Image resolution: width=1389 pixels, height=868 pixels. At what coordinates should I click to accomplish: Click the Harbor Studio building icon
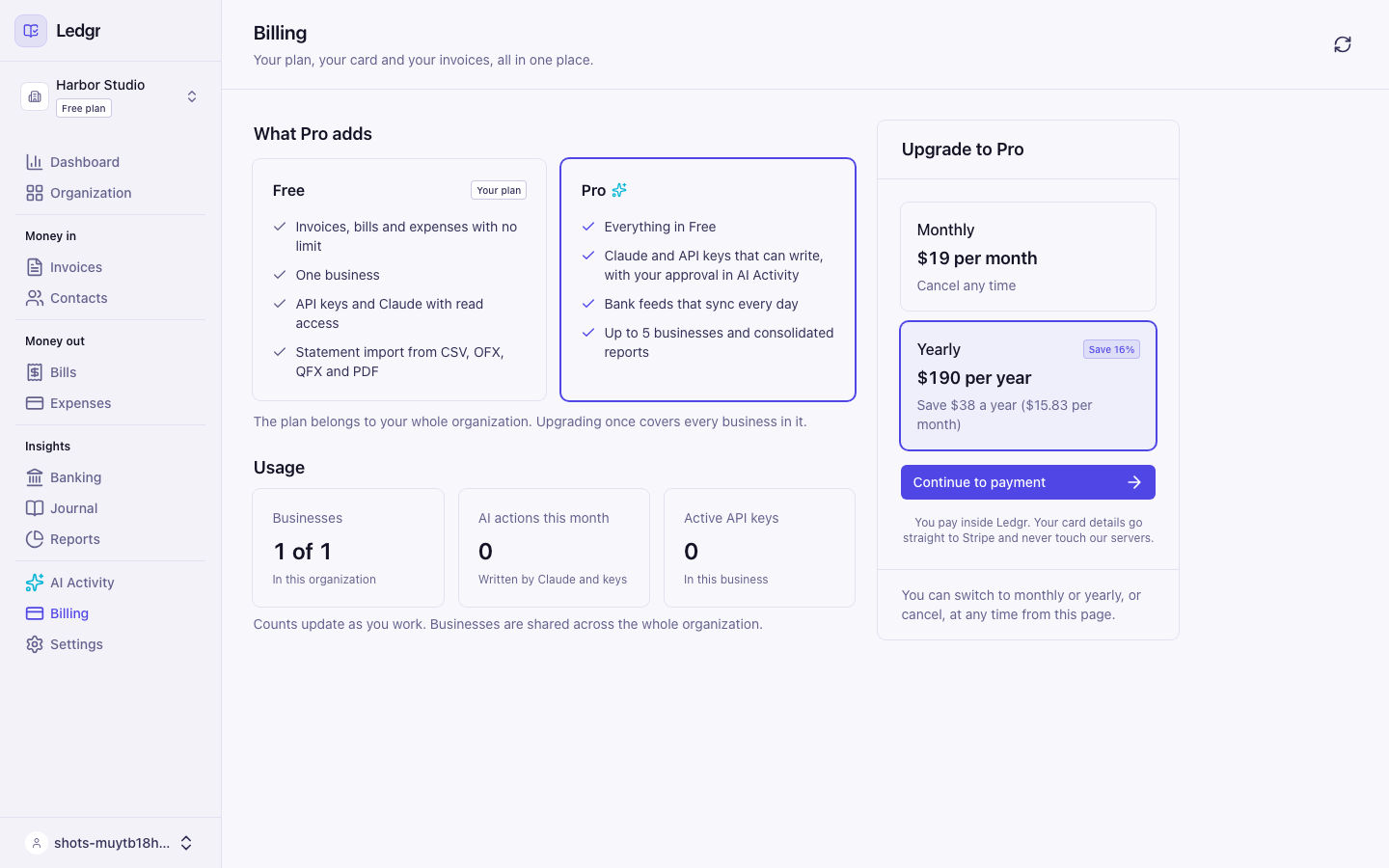35,96
